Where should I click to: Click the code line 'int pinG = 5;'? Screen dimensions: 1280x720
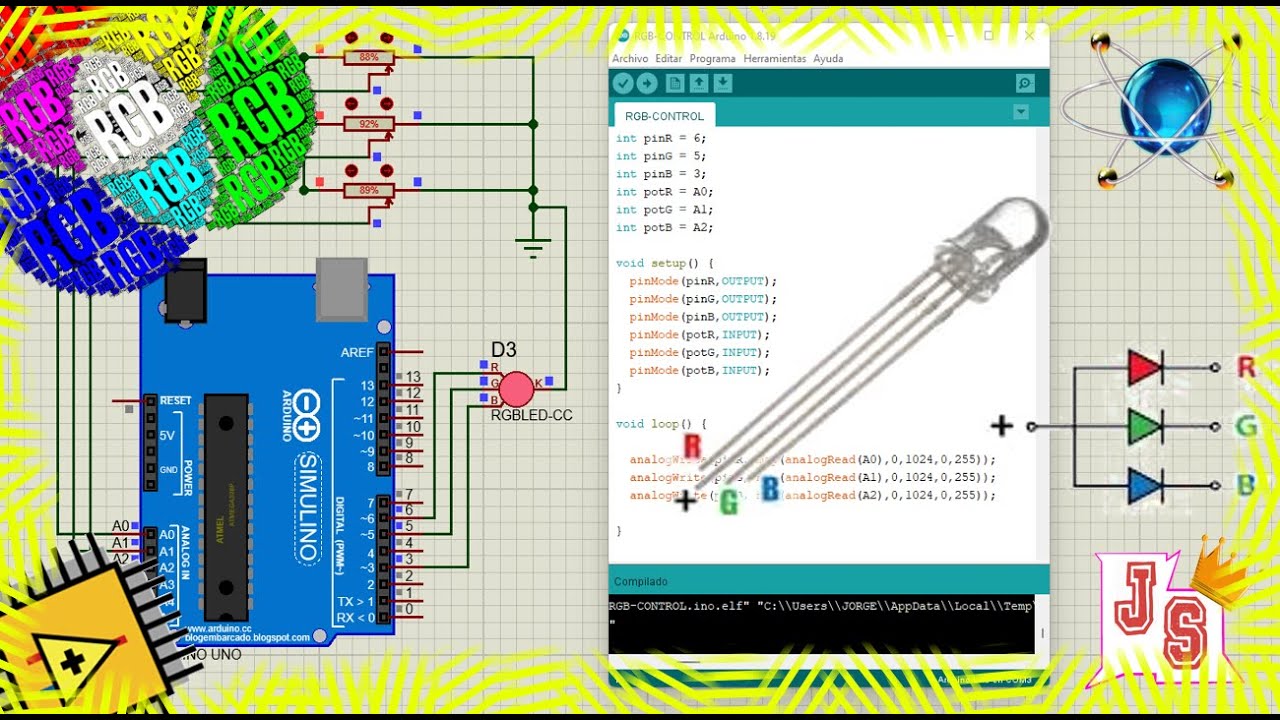pyautogui.click(x=661, y=156)
